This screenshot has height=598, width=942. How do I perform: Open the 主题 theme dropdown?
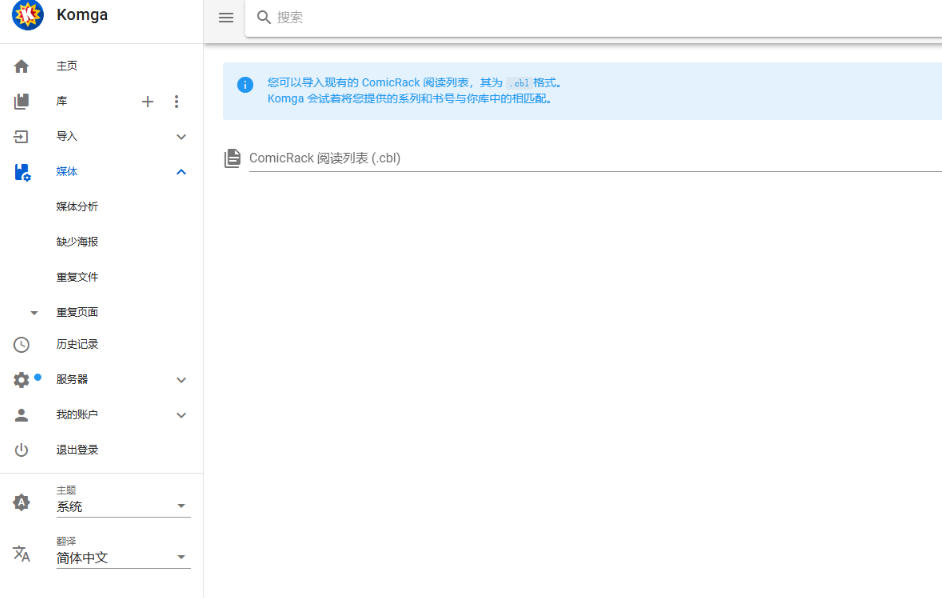(123, 506)
